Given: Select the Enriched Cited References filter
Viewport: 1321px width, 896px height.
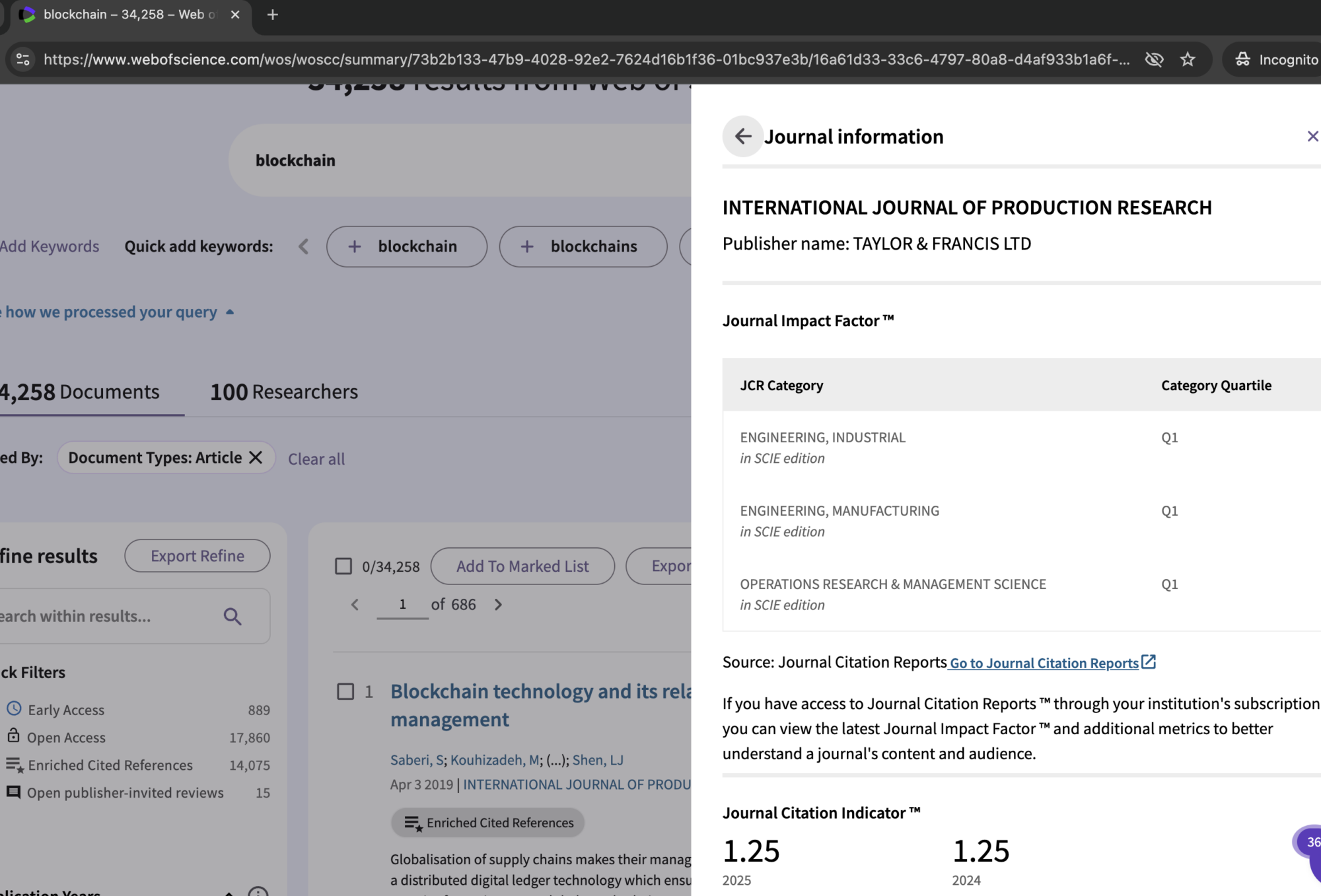Looking at the screenshot, I should coord(110,765).
